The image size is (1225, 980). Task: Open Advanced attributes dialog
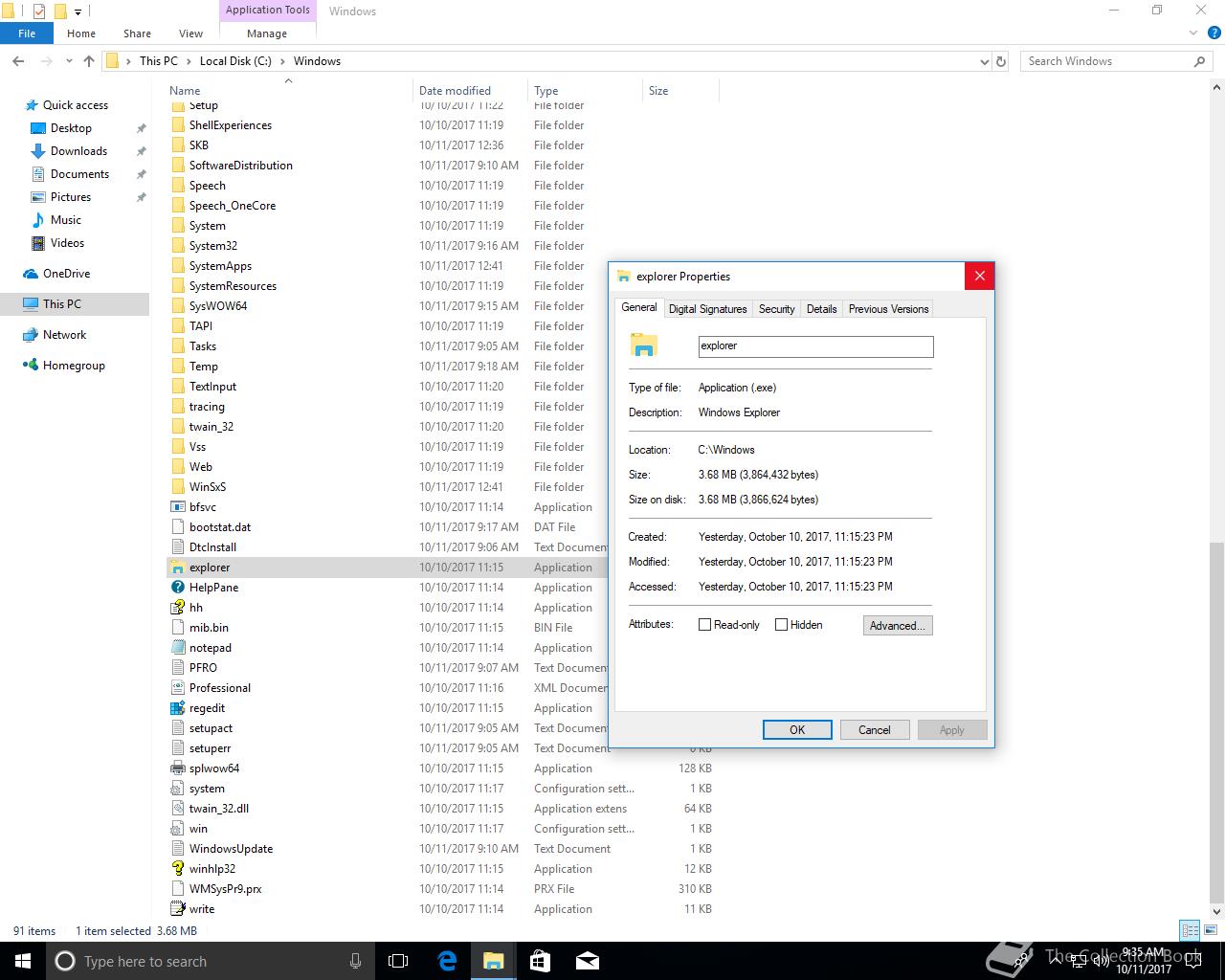[897, 626]
